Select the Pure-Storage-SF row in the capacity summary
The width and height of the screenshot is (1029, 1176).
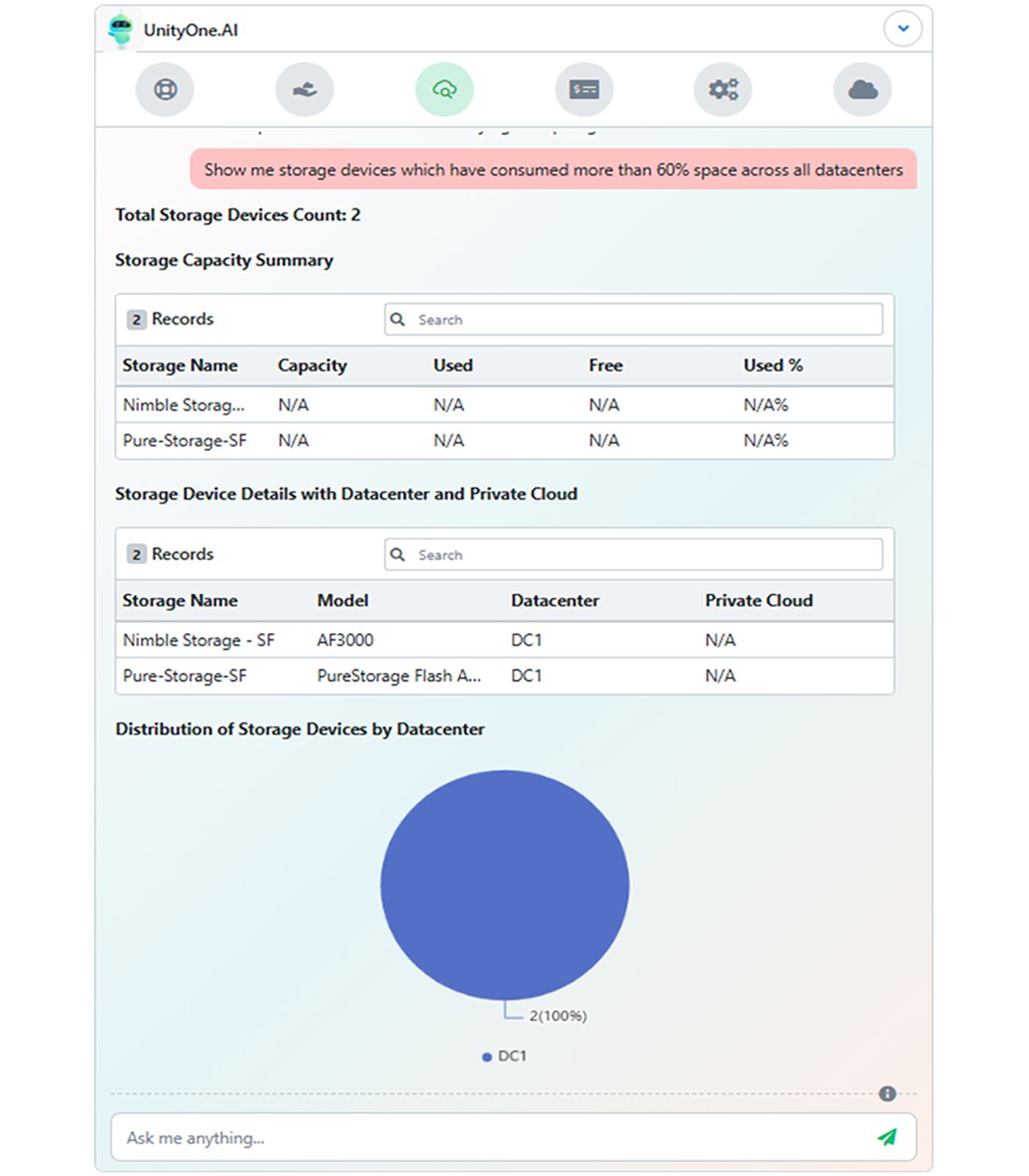pos(504,440)
